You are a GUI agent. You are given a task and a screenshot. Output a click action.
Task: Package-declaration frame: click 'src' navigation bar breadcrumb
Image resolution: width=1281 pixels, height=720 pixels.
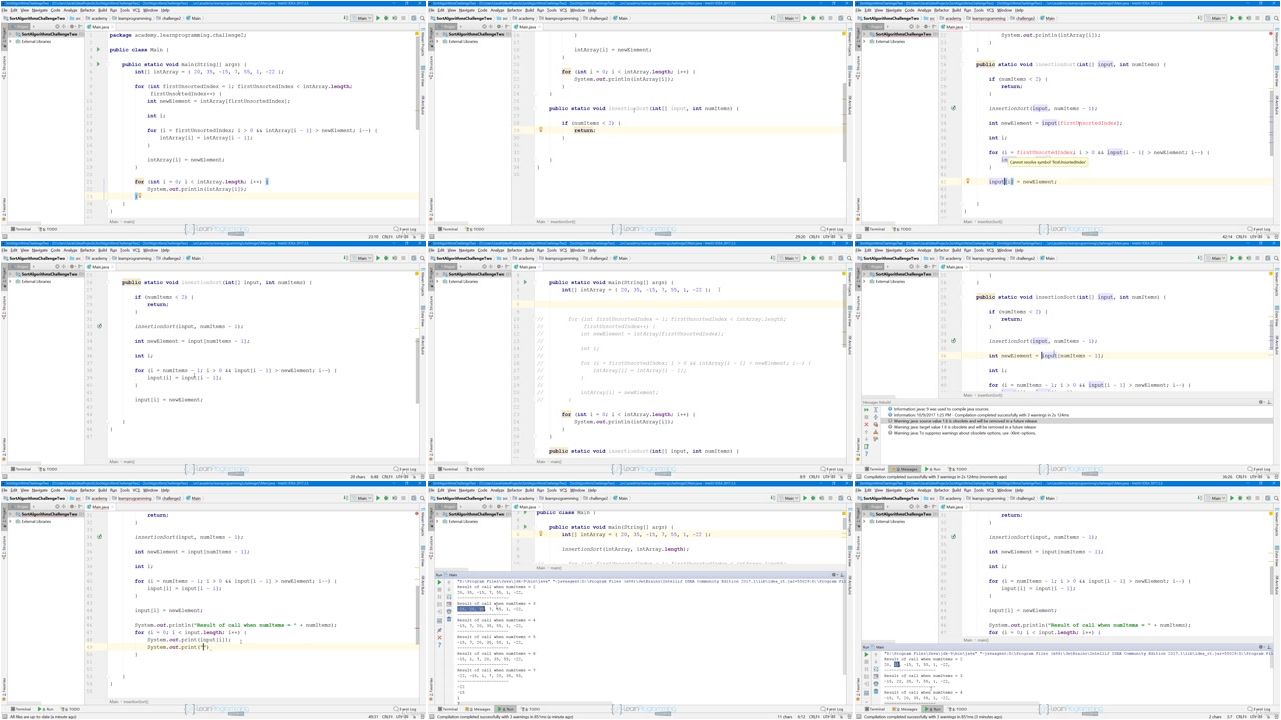click(76, 18)
